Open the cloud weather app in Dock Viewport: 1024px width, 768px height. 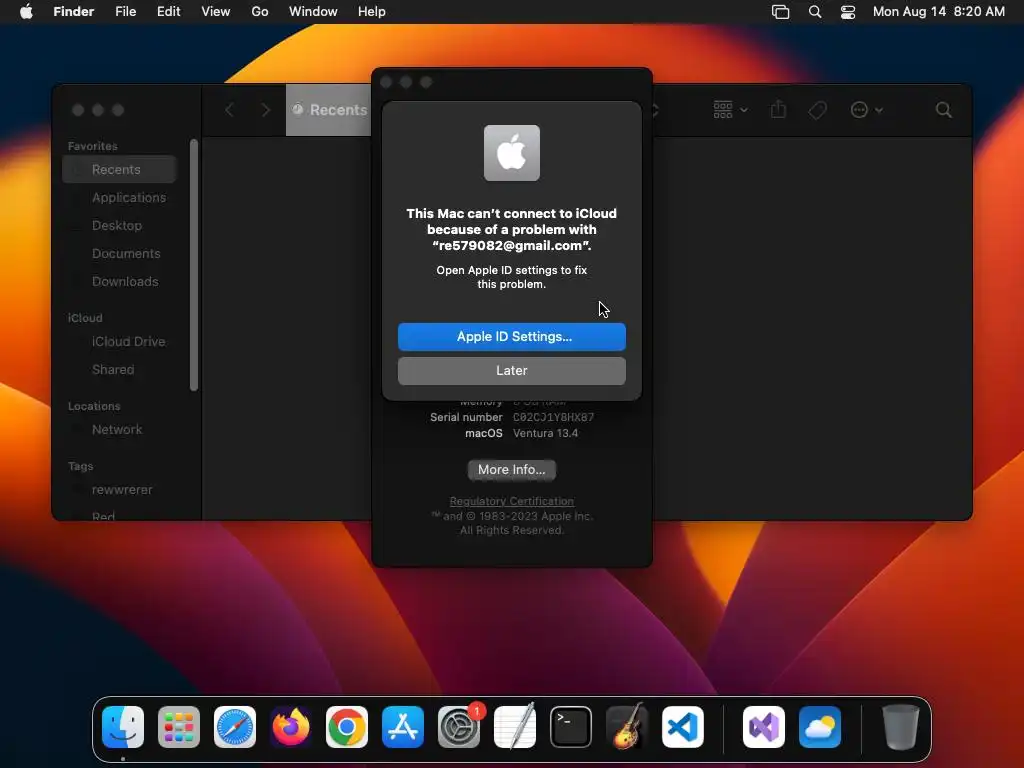(x=820, y=727)
